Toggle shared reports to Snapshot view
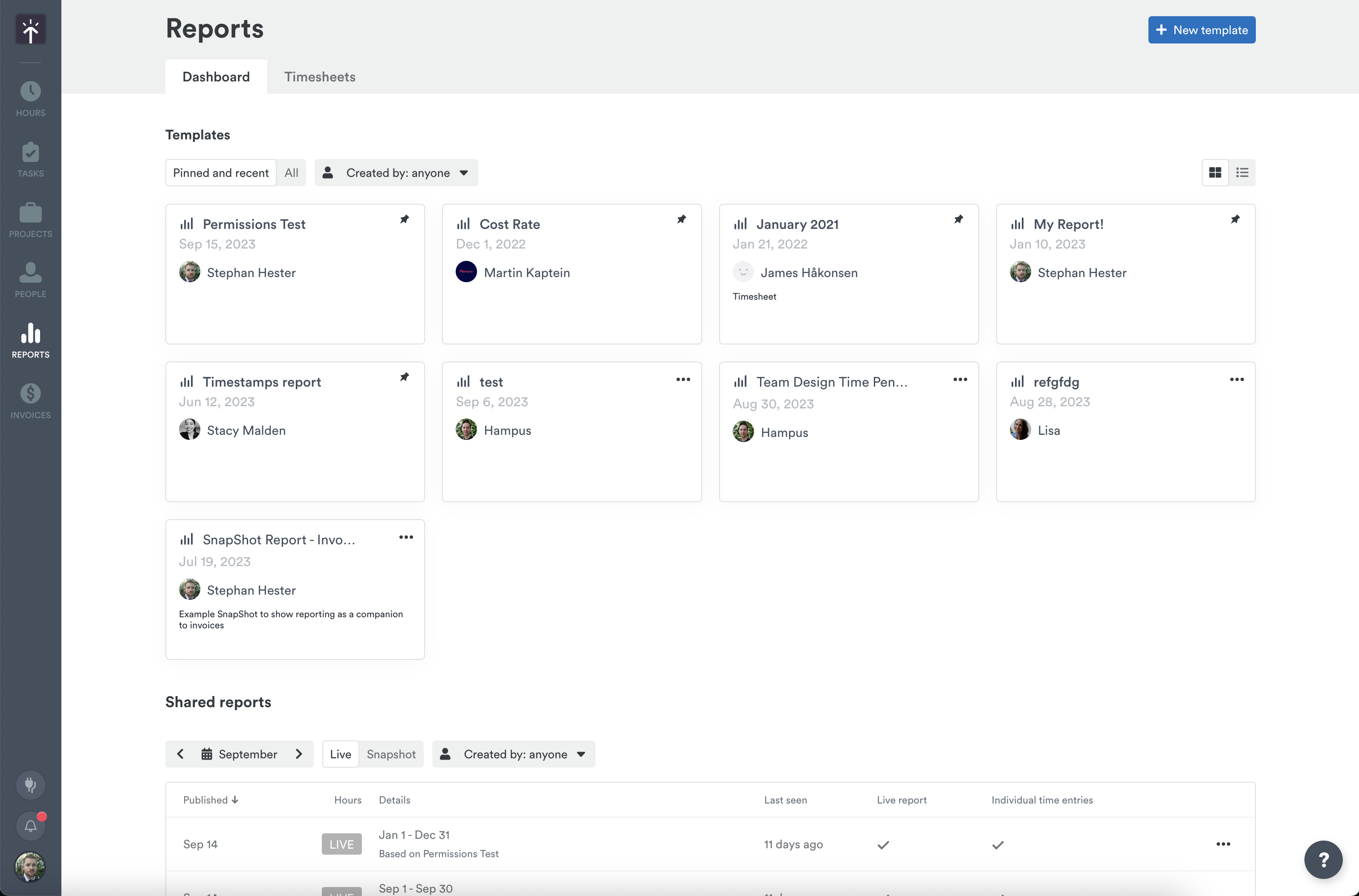This screenshot has width=1359, height=896. click(391, 754)
